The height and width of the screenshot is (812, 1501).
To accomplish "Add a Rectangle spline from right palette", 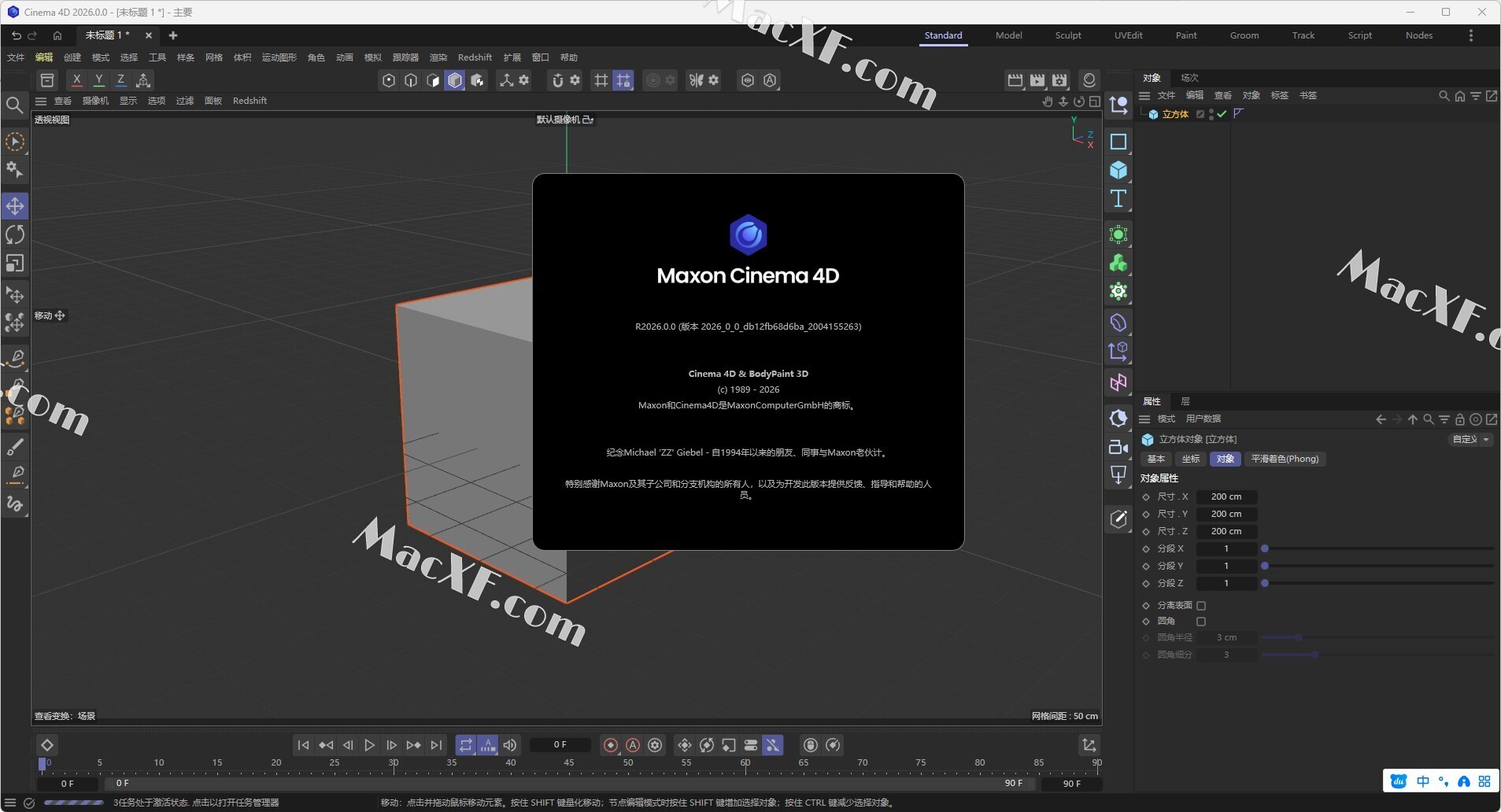I will [x=1118, y=142].
